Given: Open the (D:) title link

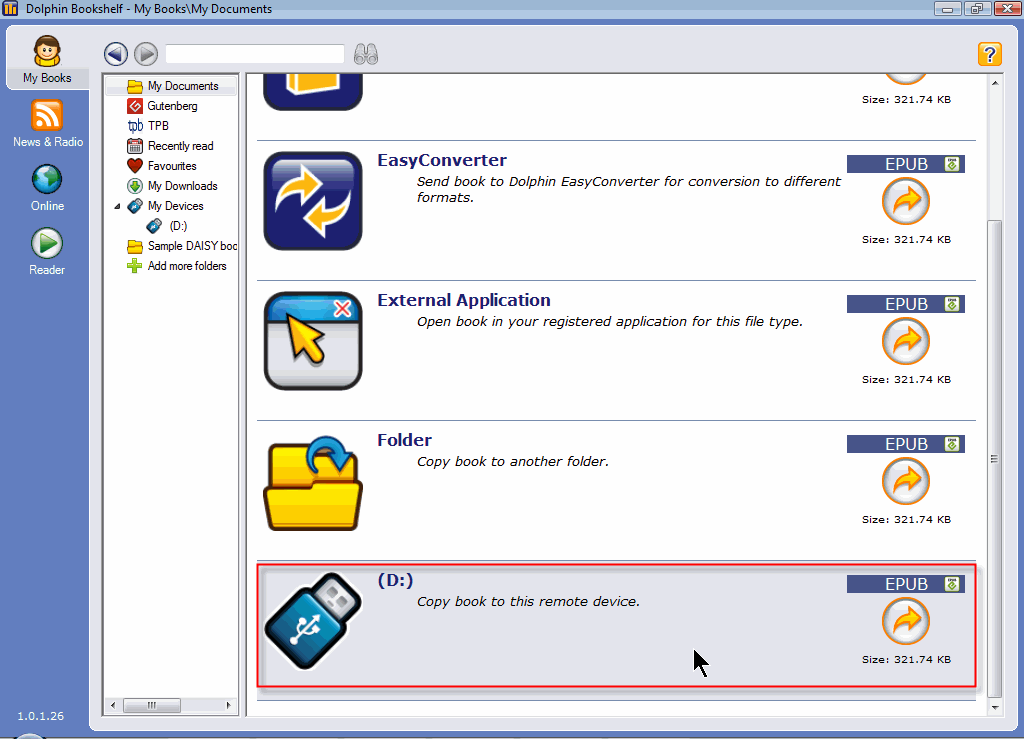Looking at the screenshot, I should tap(395, 580).
